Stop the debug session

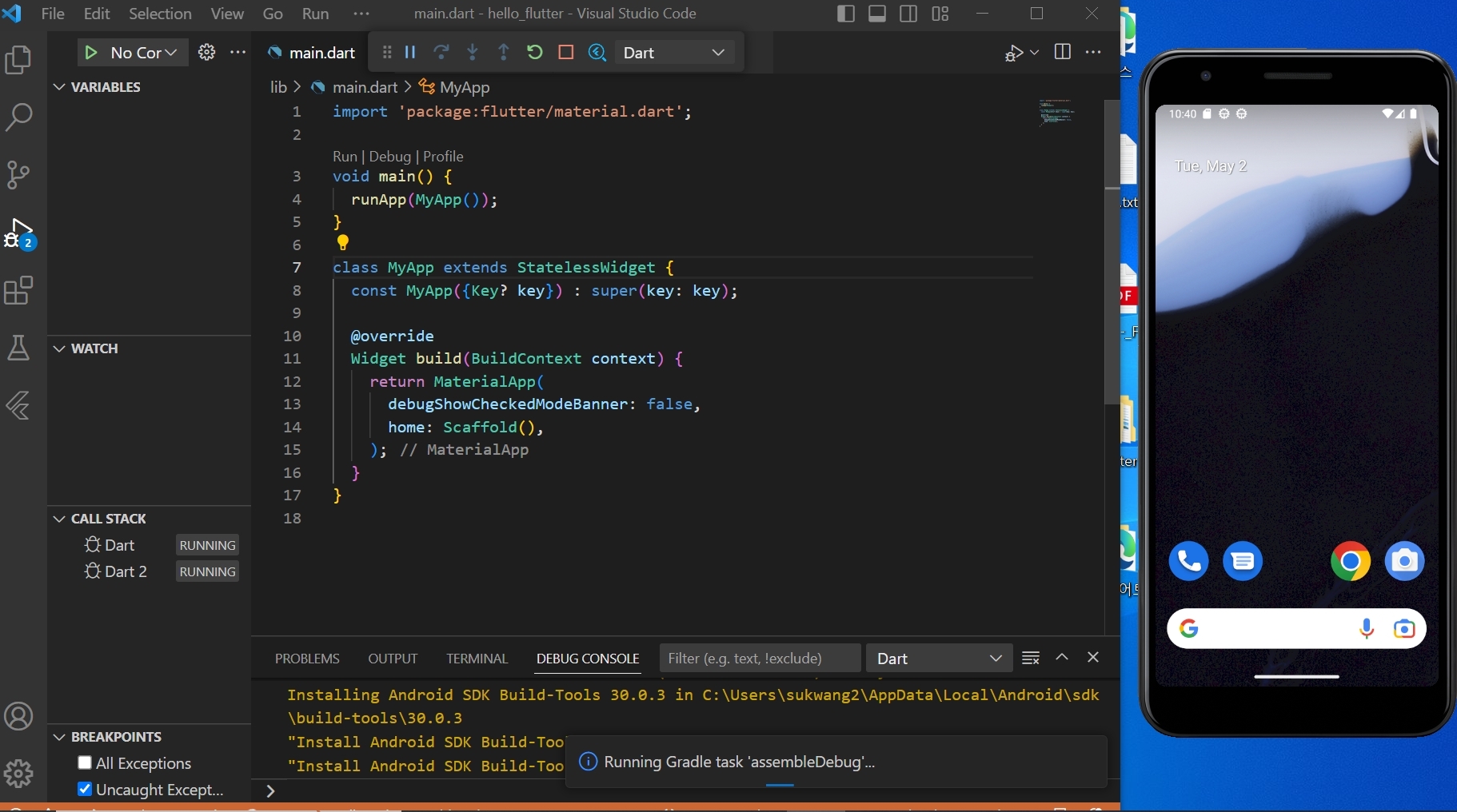(566, 52)
